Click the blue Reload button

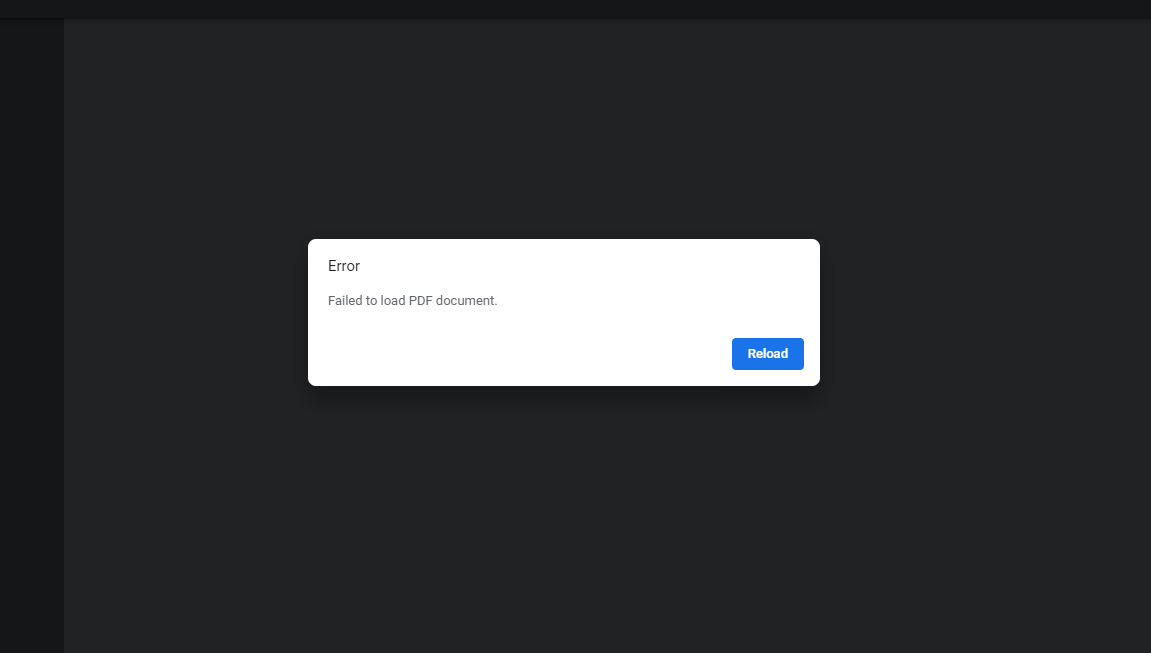click(x=767, y=354)
